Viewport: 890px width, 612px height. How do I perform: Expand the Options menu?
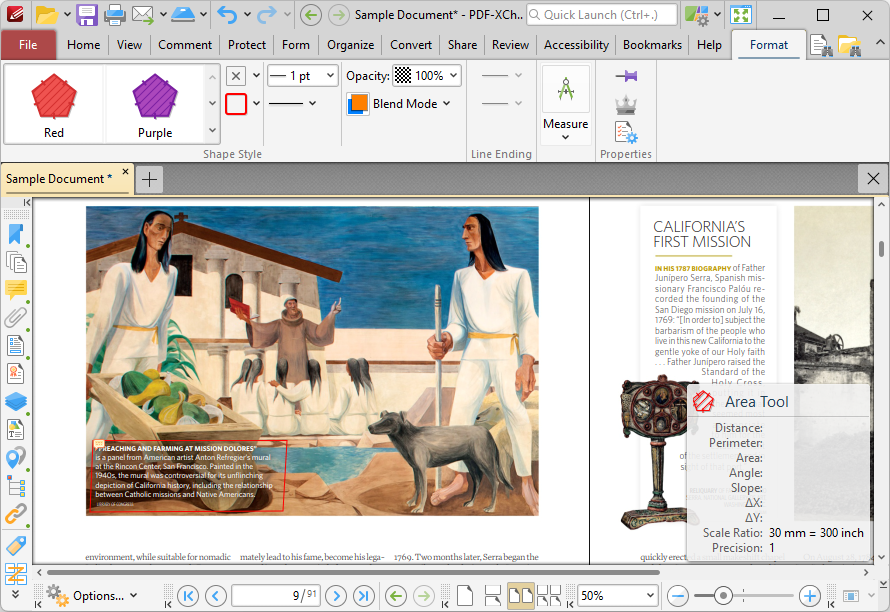92,596
